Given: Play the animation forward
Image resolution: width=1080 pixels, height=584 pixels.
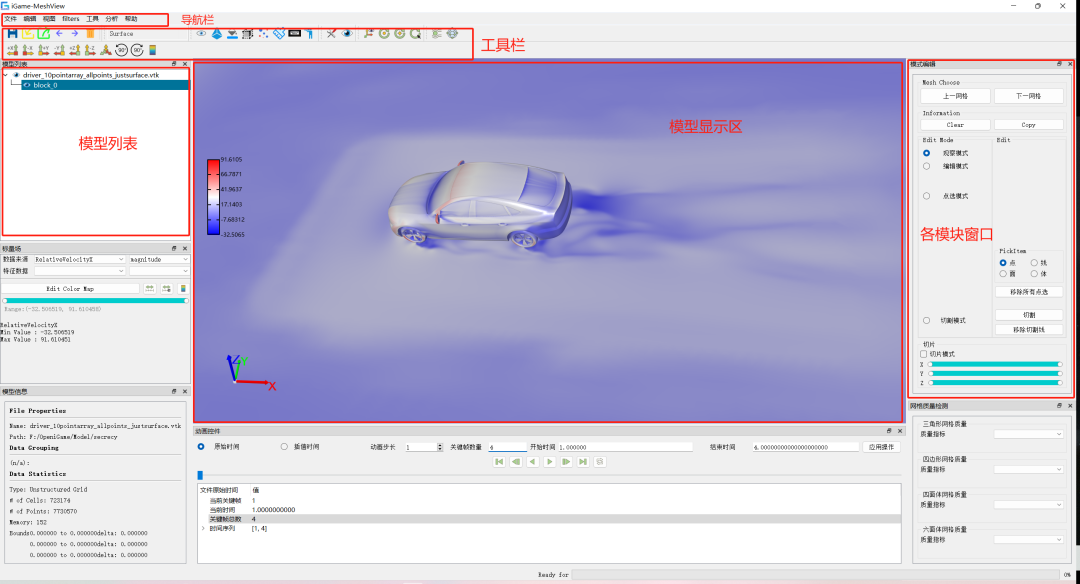Looking at the screenshot, I should (x=549, y=462).
